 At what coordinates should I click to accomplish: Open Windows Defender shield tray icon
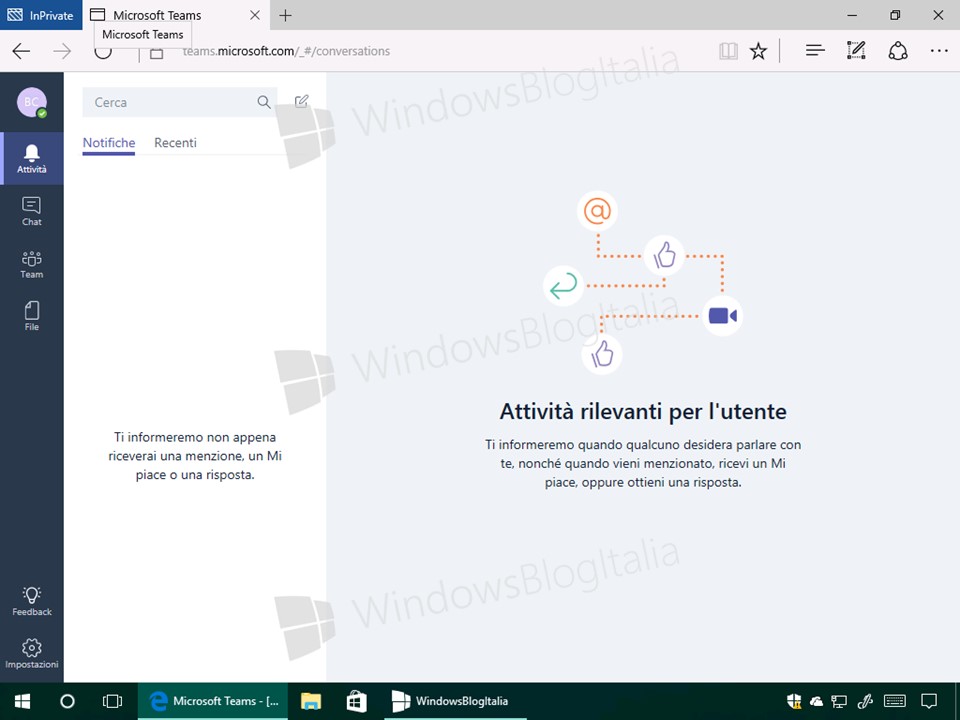coord(794,701)
